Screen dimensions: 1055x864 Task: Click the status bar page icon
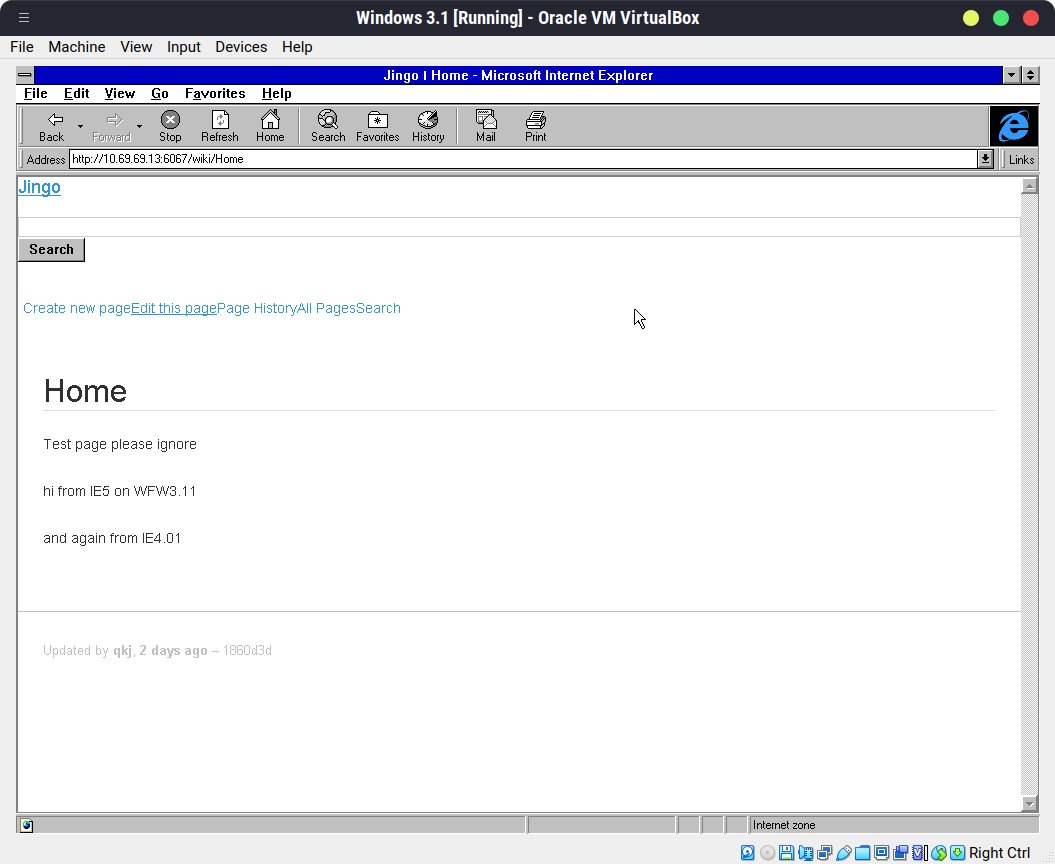[x=26, y=825]
